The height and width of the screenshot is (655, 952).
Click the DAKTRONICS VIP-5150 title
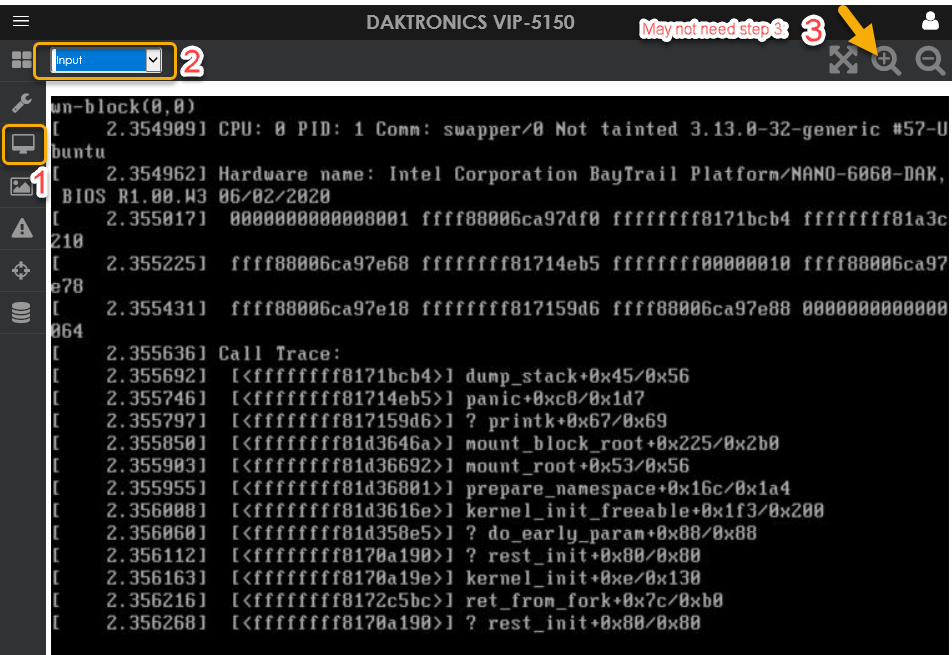coord(470,21)
